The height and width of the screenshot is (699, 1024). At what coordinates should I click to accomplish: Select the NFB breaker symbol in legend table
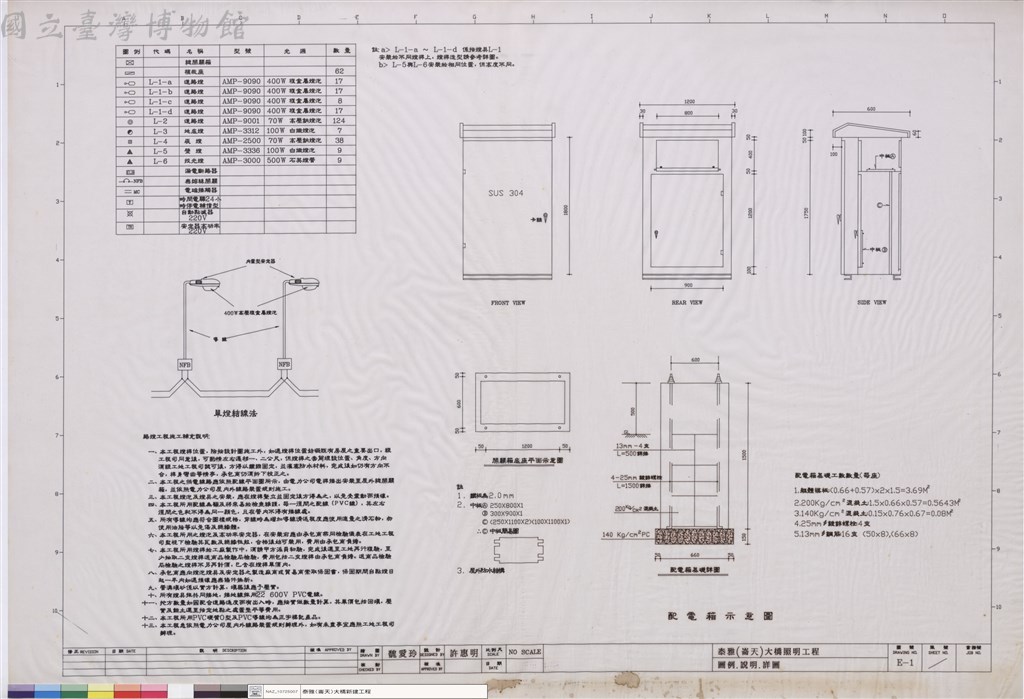pos(130,180)
